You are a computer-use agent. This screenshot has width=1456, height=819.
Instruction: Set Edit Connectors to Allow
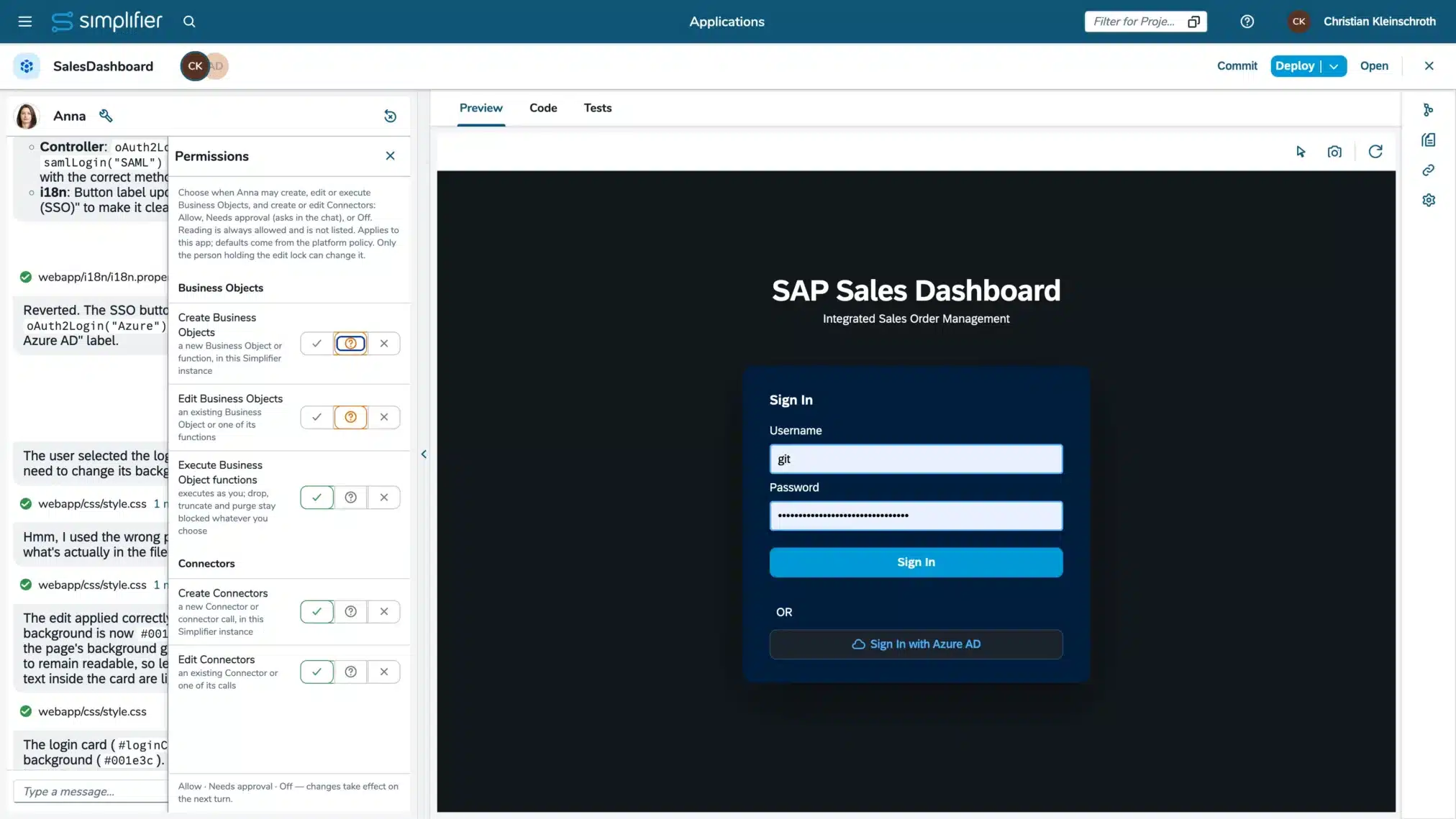point(317,672)
